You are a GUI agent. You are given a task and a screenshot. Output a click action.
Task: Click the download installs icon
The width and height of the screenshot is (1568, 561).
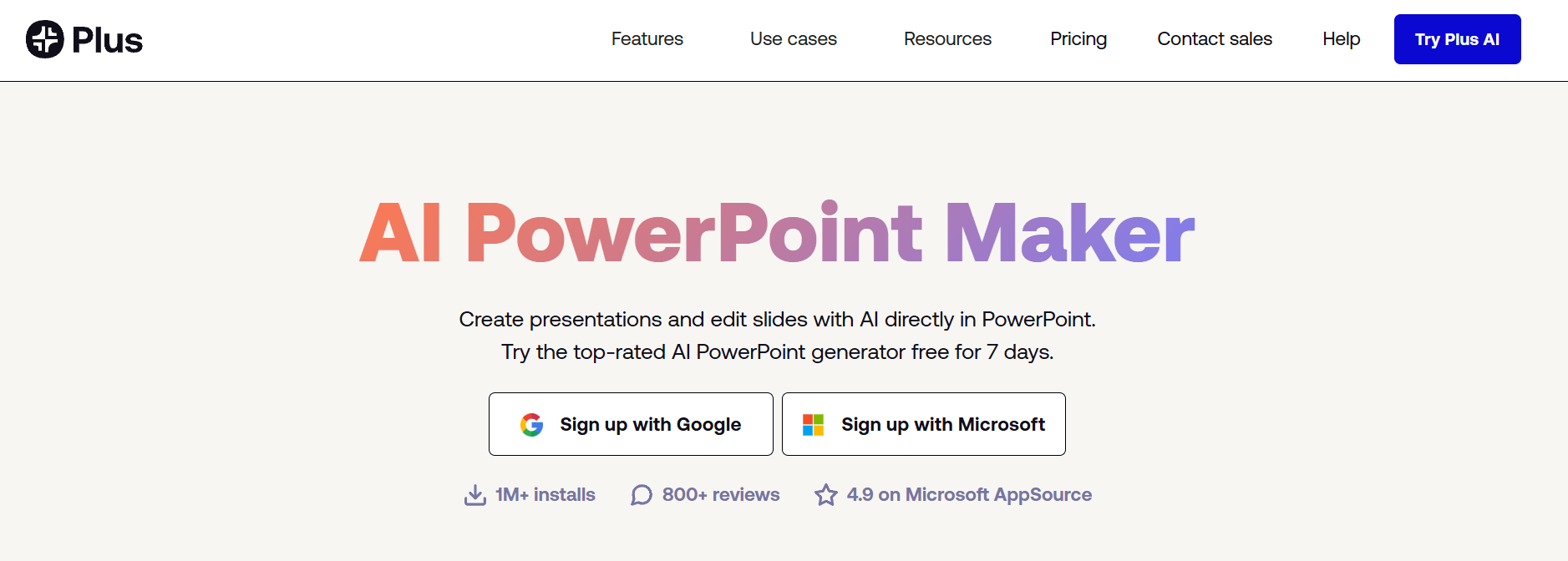pyautogui.click(x=475, y=495)
